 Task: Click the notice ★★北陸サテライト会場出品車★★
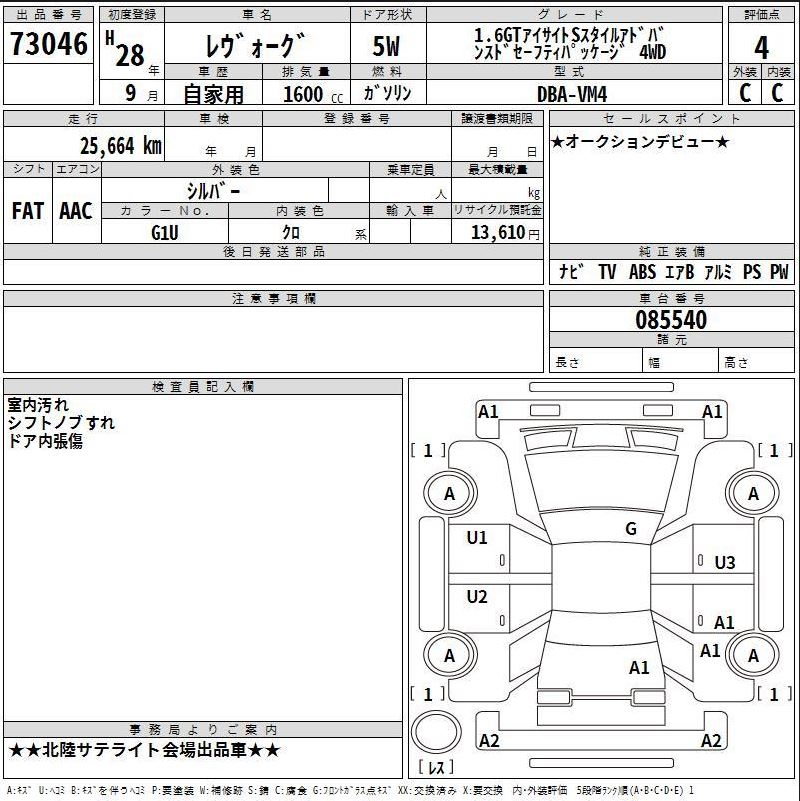145,750
